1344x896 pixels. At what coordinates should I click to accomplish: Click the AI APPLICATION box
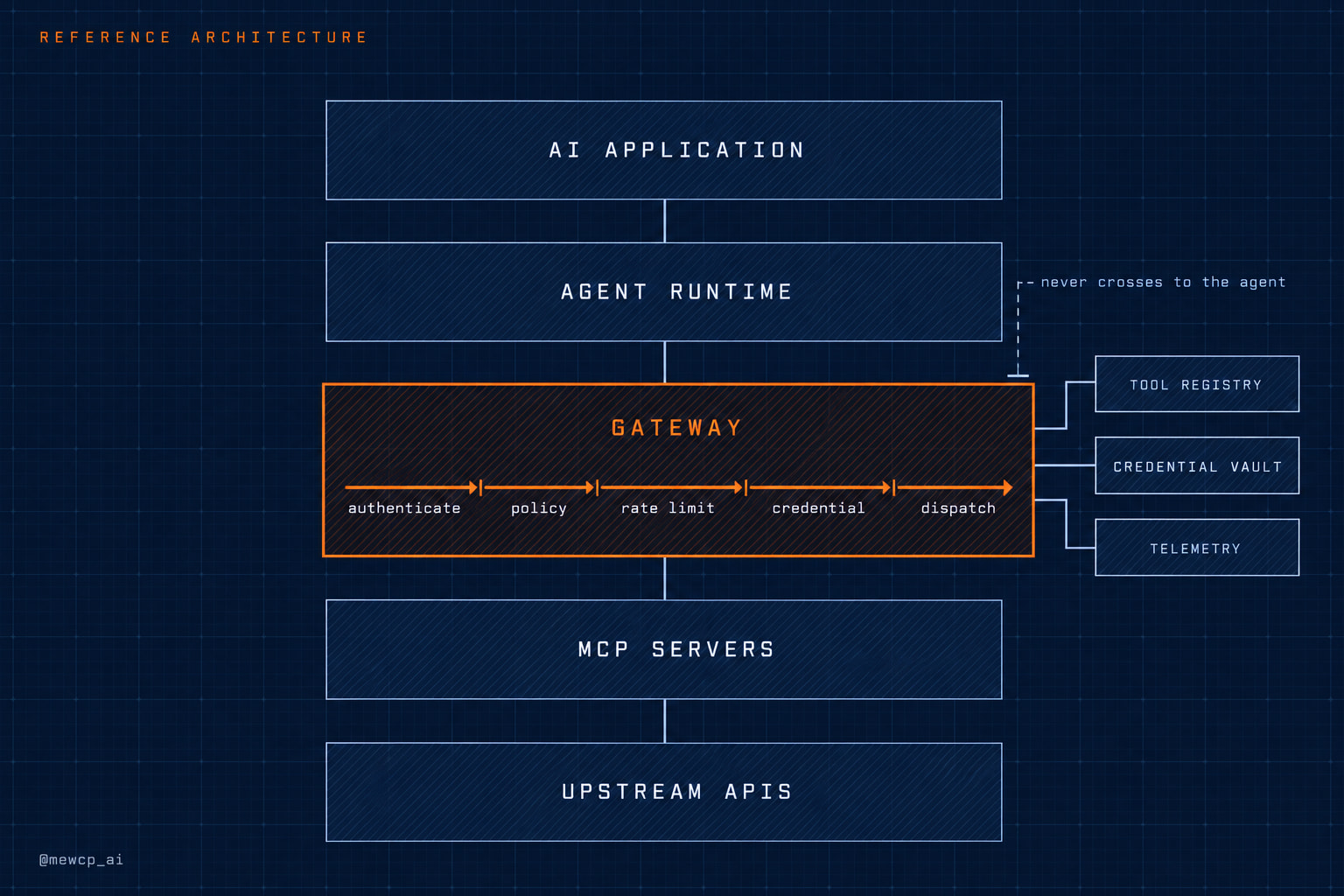(664, 150)
